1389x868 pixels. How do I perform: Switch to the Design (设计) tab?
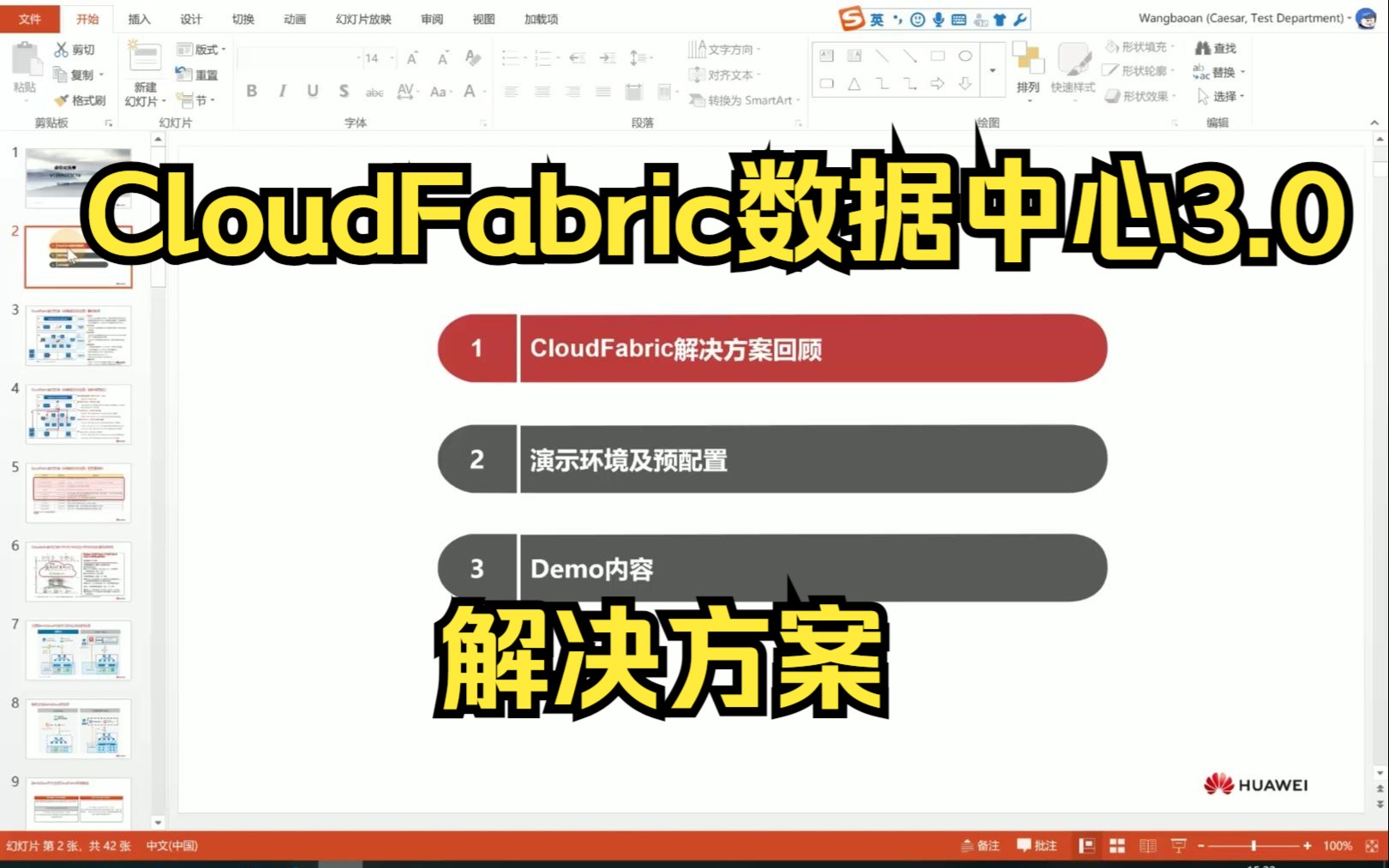(191, 19)
